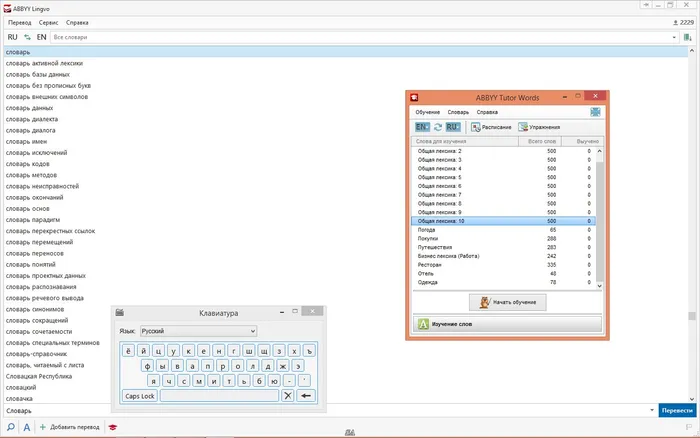Viewport: 700px width, 438px height.
Task: Click the Изучение слов bar
Action: (507, 324)
